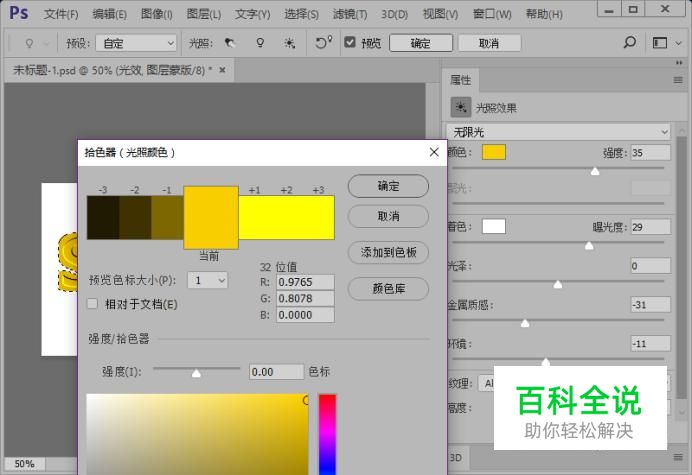Image resolution: width=692 pixels, height=475 pixels.
Task: Click the R value field 0.9765
Action: coord(305,282)
